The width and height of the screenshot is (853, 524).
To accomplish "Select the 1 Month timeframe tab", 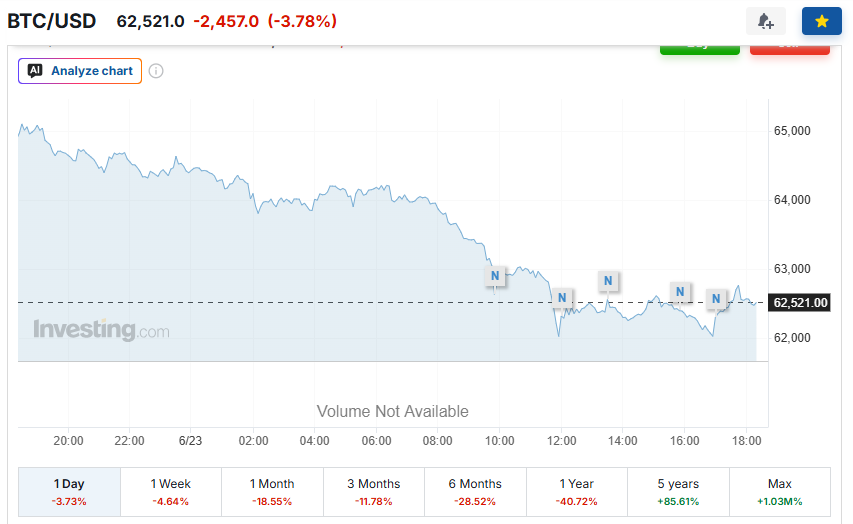I will (272, 492).
